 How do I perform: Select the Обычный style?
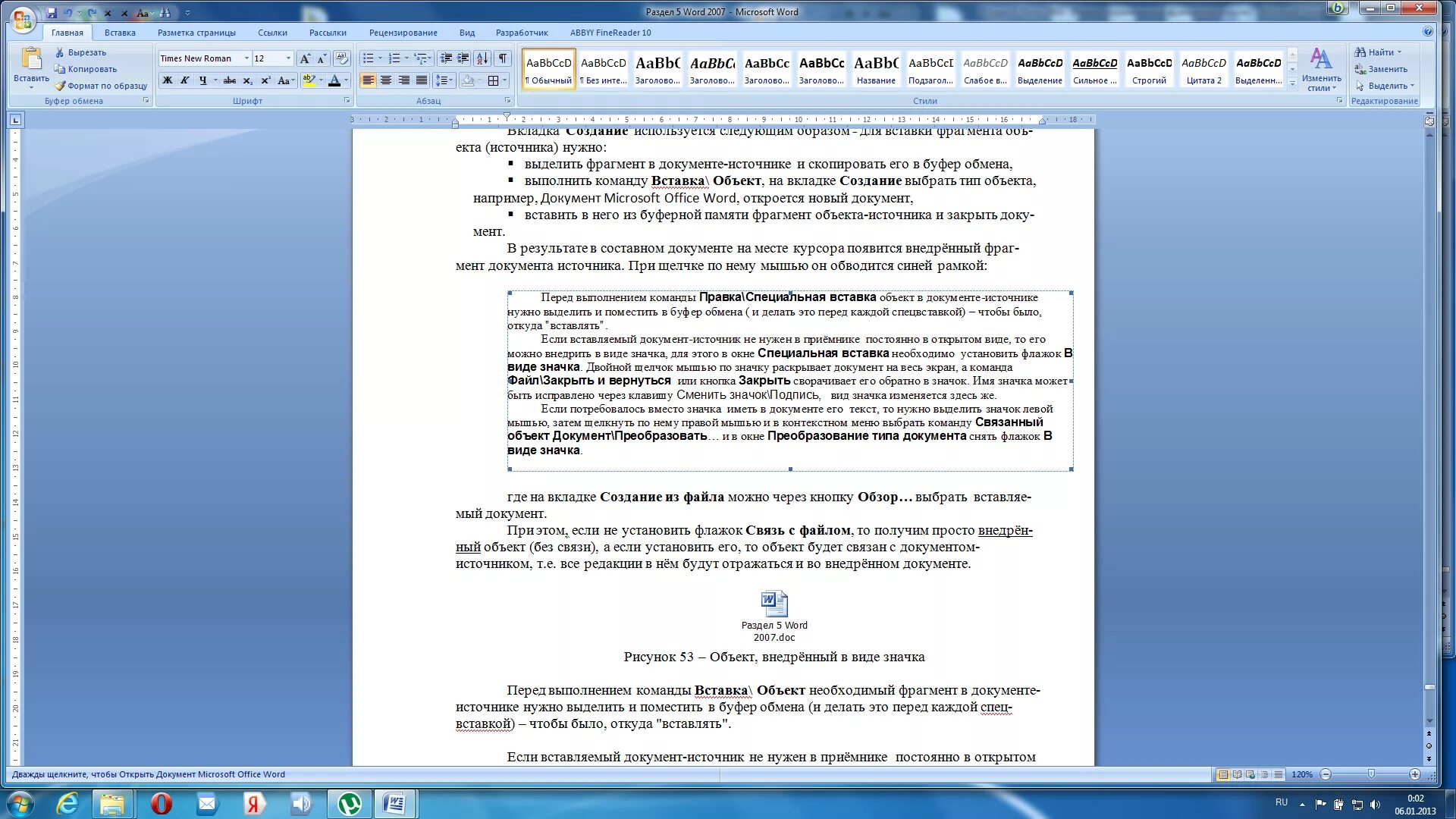(x=549, y=69)
